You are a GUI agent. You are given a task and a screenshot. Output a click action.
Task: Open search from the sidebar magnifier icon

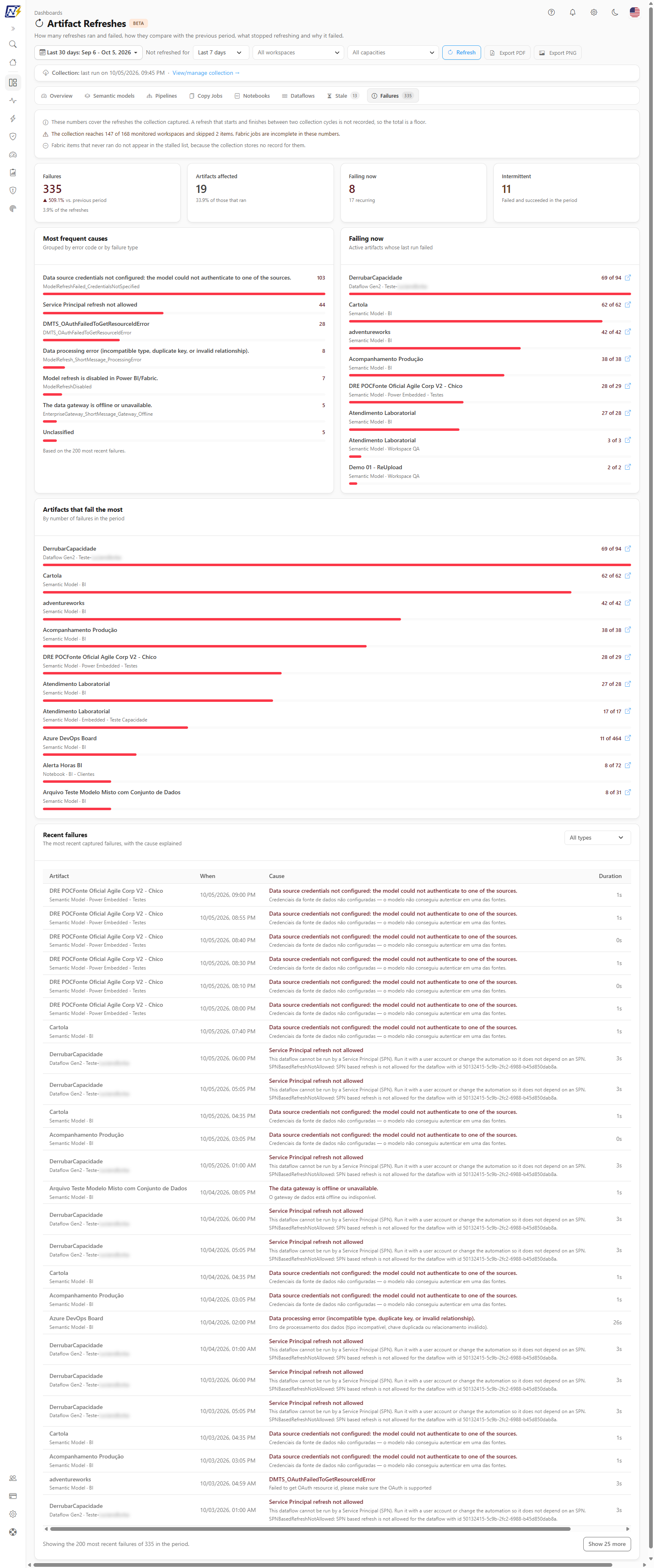tap(13, 45)
